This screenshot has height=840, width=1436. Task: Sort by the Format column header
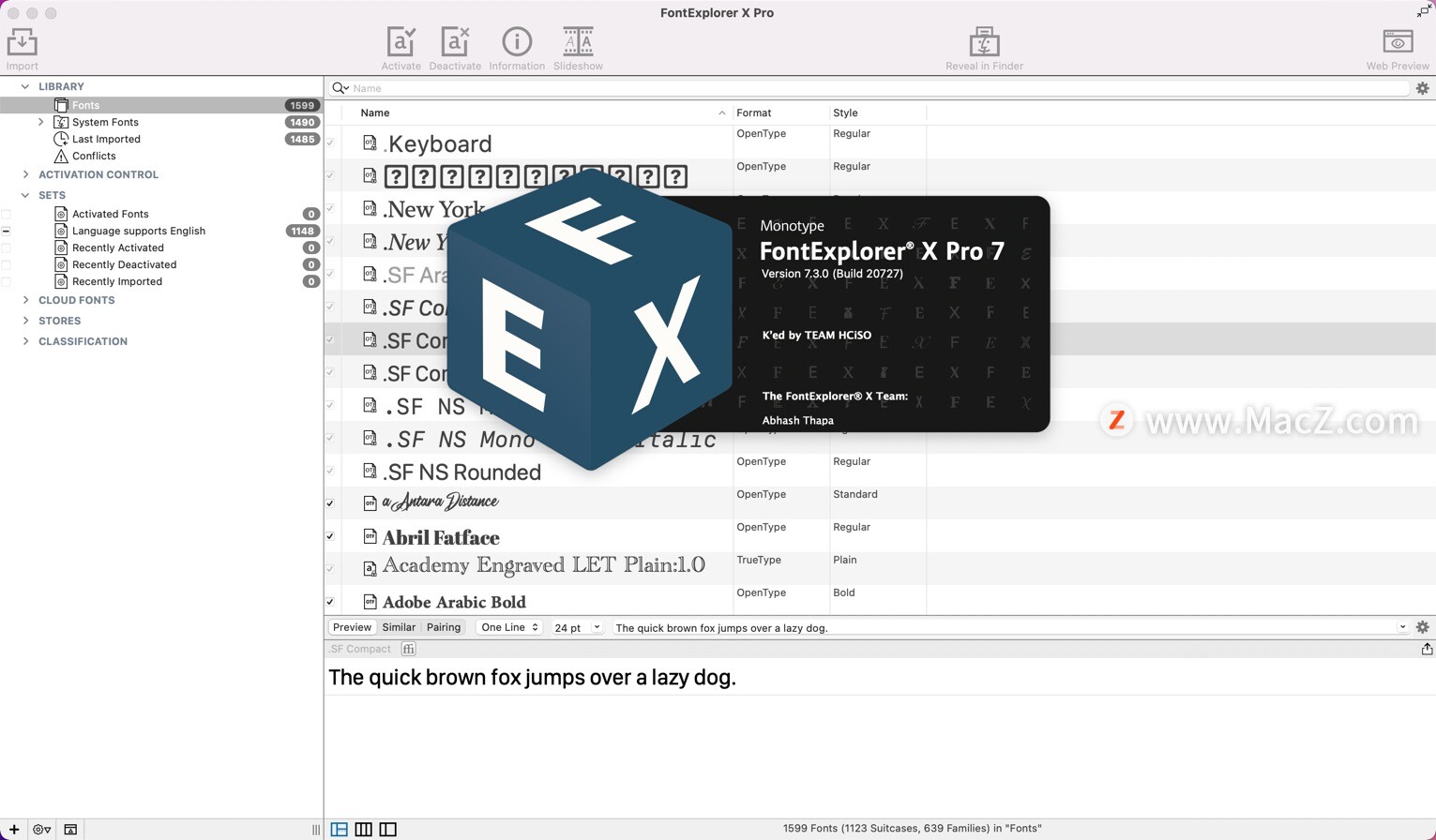pyautogui.click(x=780, y=112)
